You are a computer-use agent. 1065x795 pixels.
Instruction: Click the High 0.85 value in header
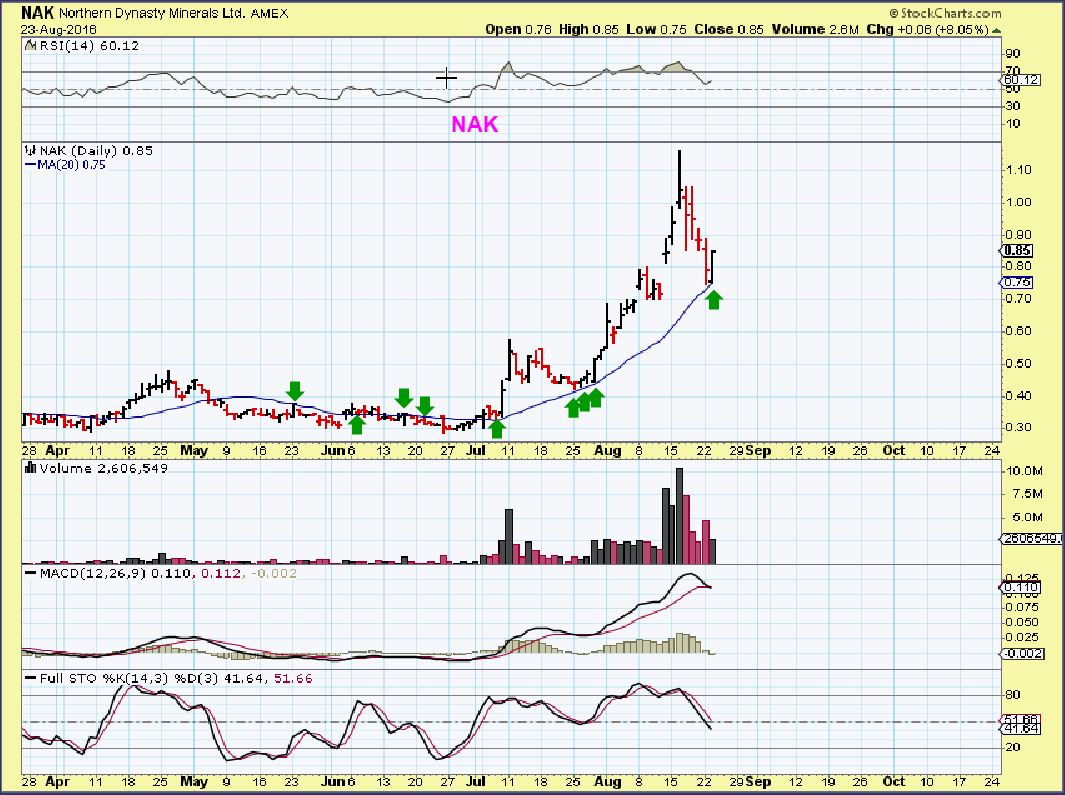589,30
